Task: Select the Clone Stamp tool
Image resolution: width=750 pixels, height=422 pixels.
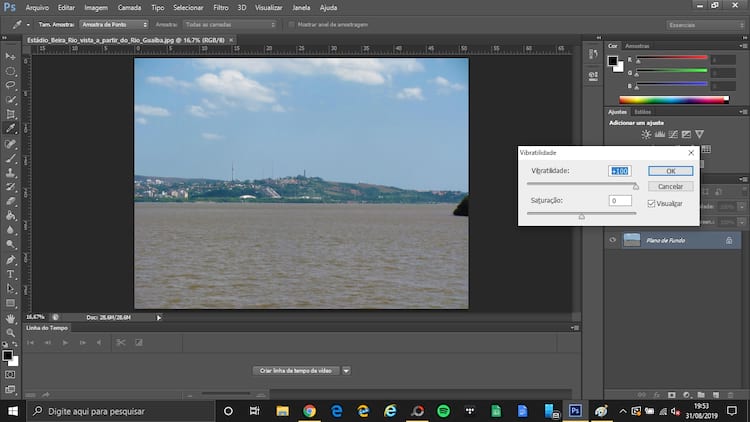Action: pyautogui.click(x=10, y=172)
